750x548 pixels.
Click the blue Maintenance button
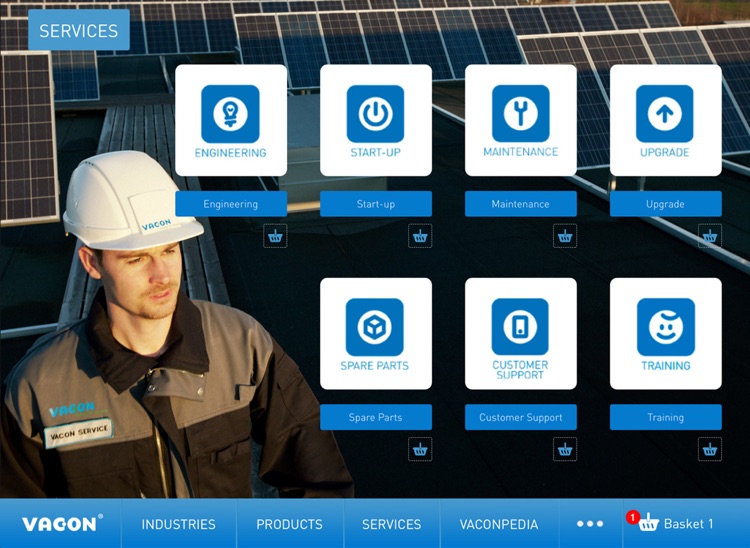point(521,204)
